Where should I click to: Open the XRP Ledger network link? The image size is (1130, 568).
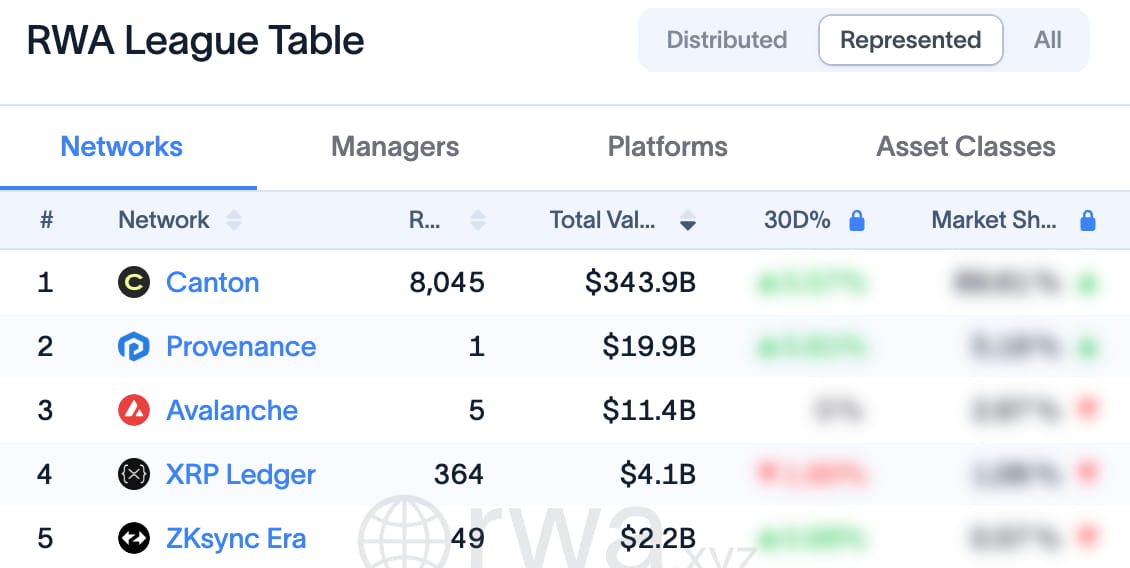(x=241, y=474)
